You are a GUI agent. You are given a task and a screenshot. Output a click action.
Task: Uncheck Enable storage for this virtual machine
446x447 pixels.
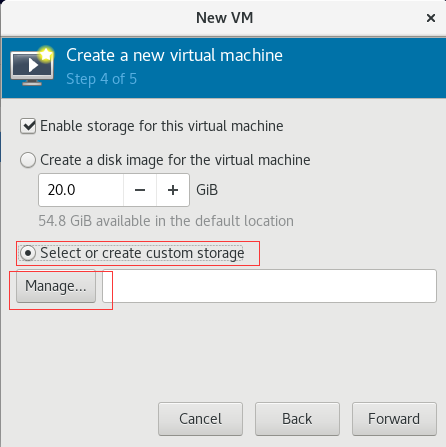(28, 126)
